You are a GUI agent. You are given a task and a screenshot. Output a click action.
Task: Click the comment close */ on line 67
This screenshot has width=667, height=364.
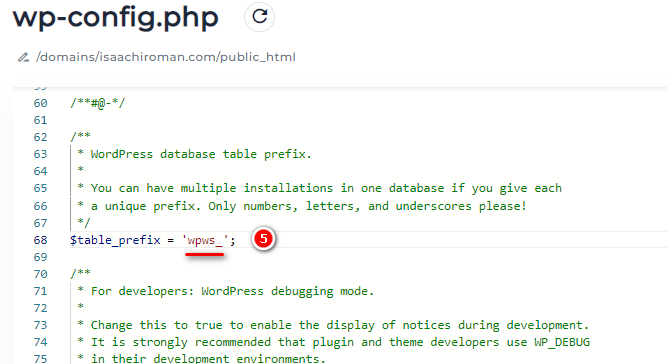pos(84,223)
